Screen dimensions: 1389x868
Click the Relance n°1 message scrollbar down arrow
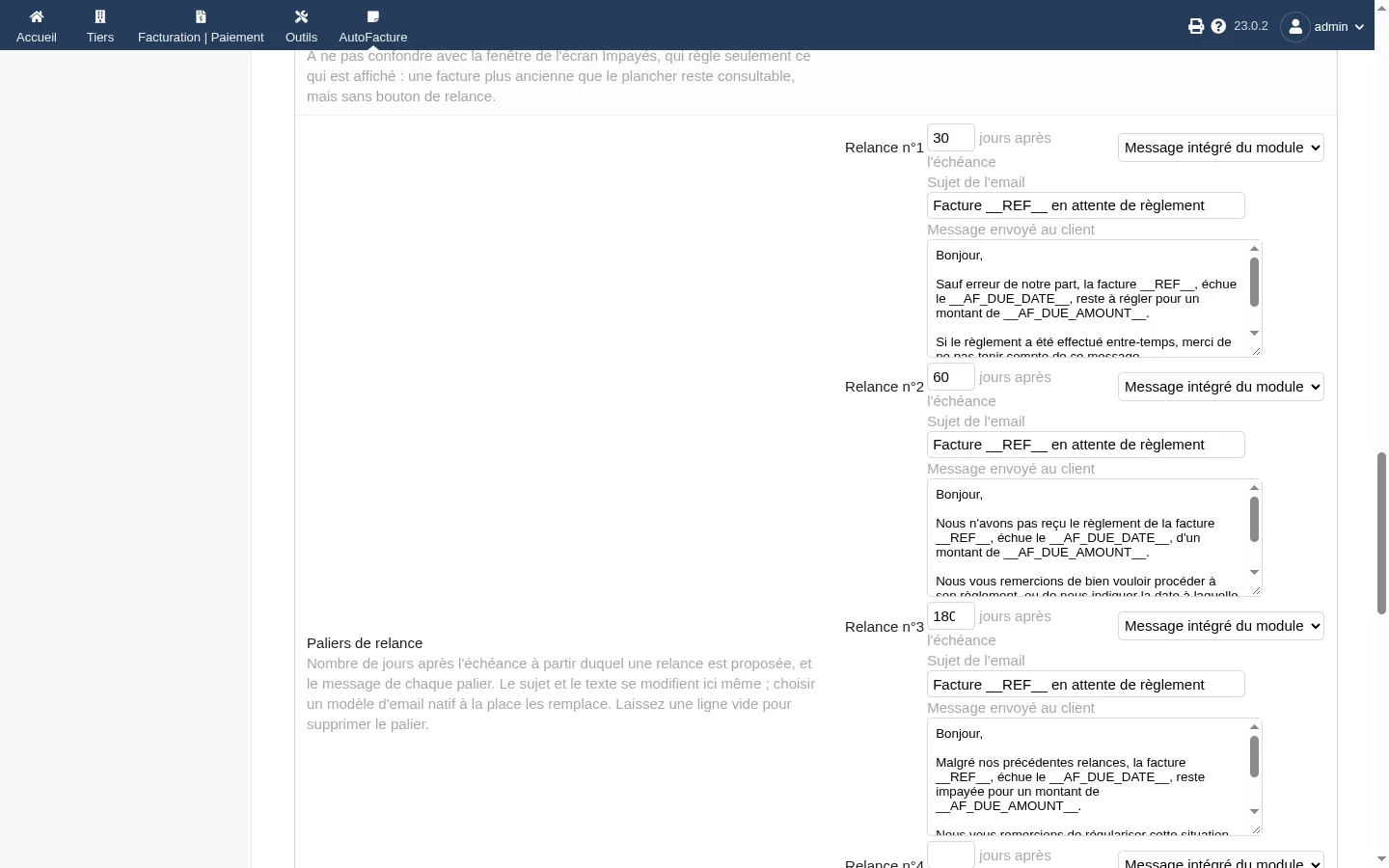click(x=1254, y=334)
